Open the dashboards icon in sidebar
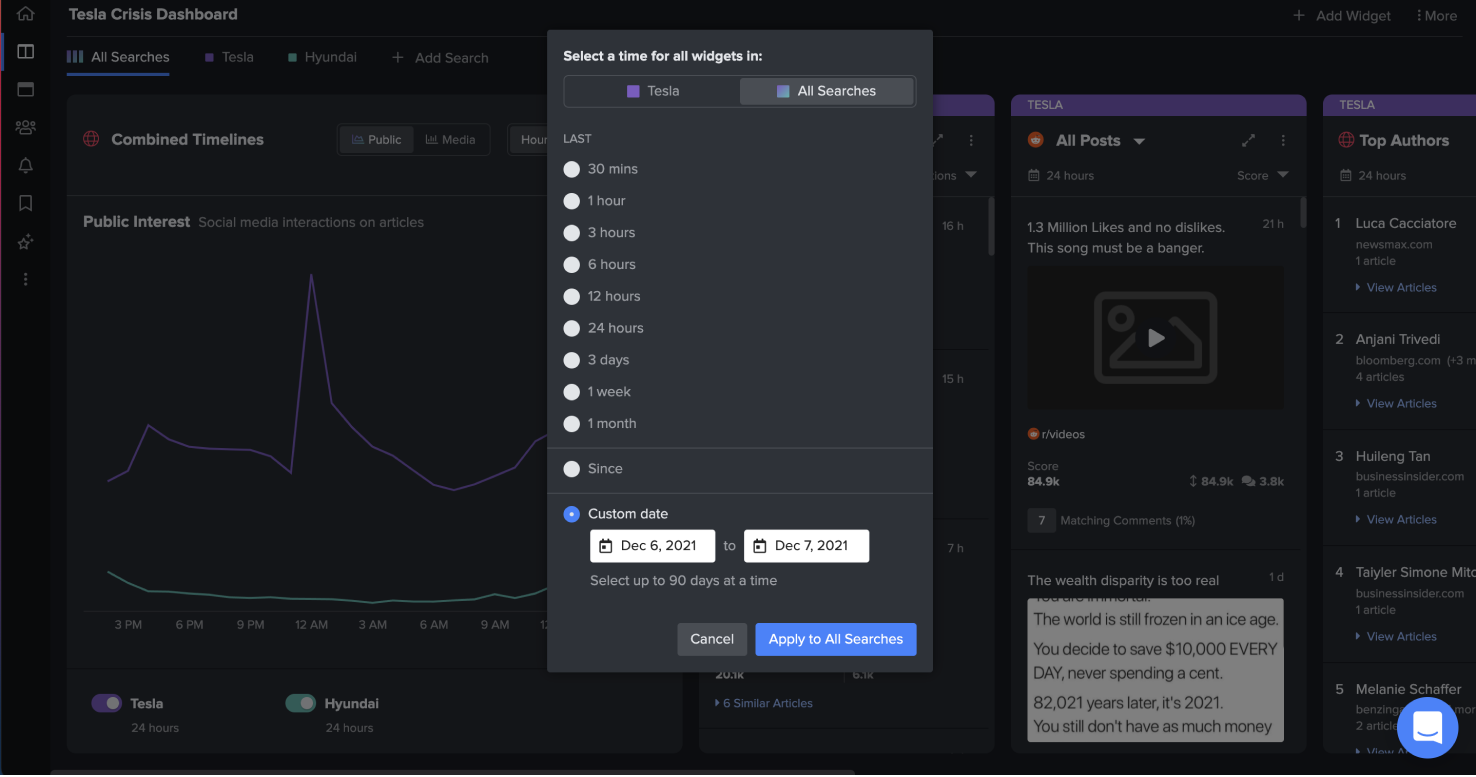 tap(26, 51)
